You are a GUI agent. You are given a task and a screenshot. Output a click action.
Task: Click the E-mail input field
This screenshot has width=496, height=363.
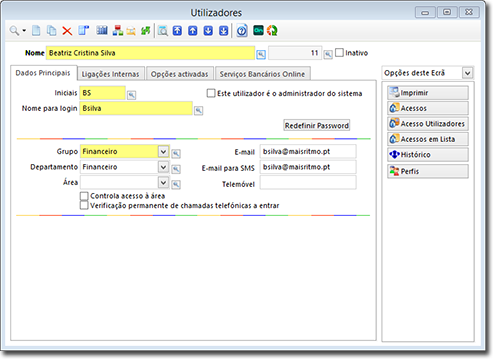pyautogui.click(x=308, y=152)
